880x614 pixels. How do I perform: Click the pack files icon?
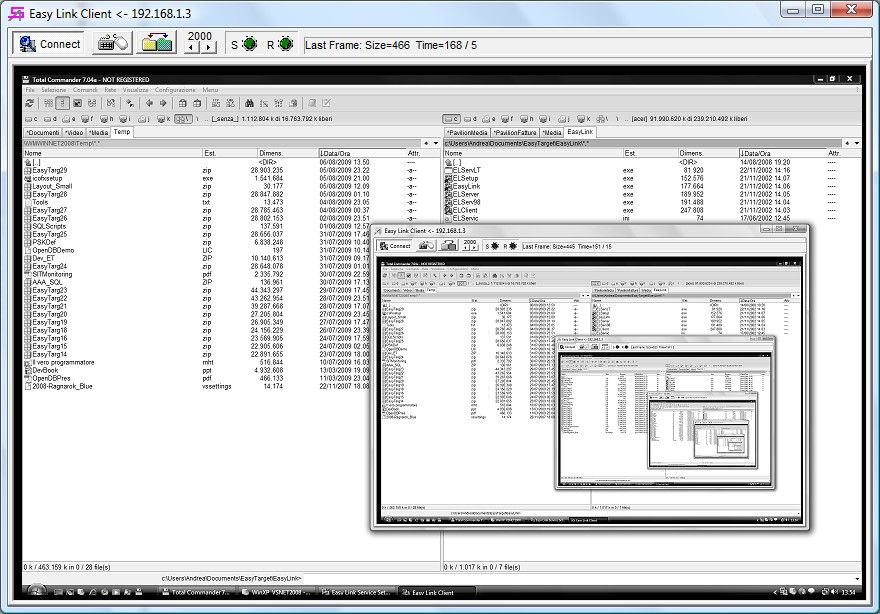[x=182, y=103]
